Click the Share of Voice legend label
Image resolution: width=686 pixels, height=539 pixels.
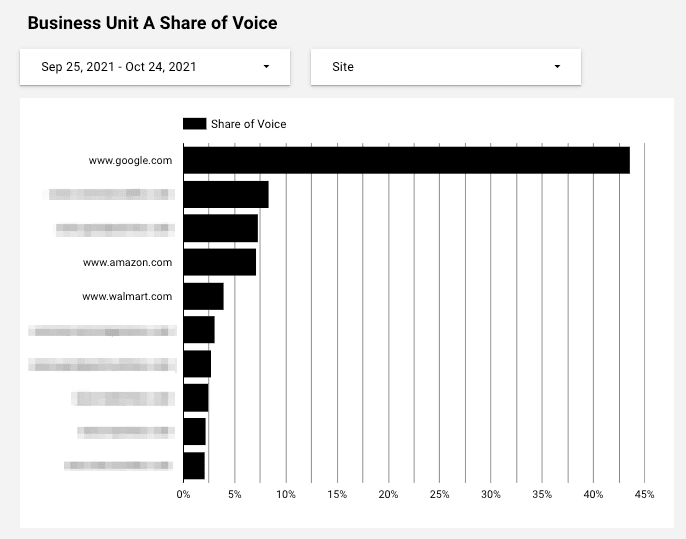click(248, 124)
